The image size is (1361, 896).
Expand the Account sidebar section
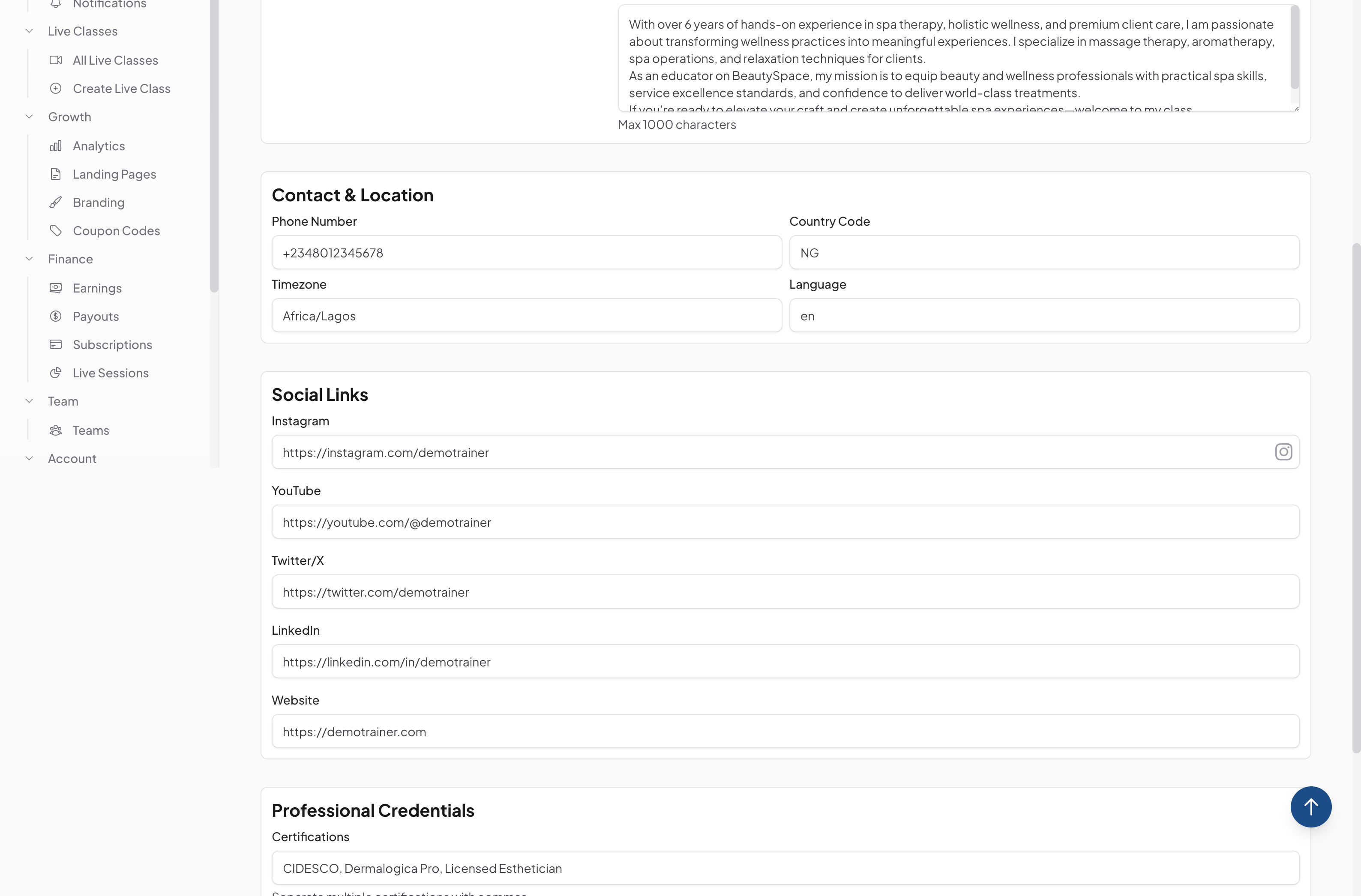point(29,458)
